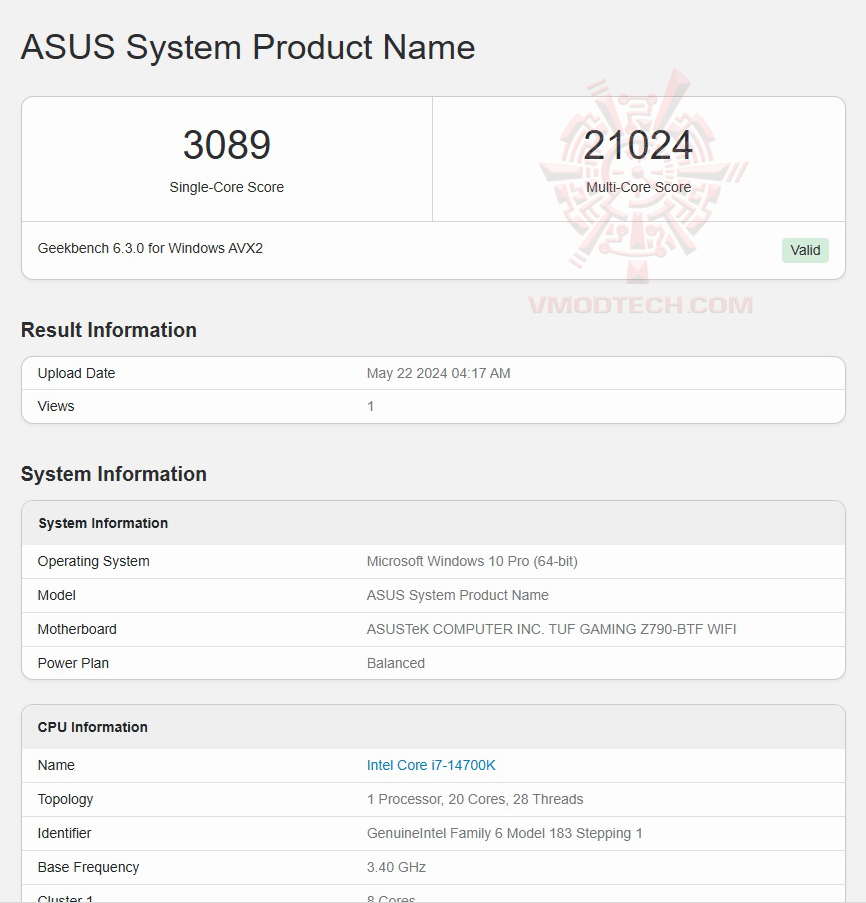Click the May 22 2024 upload date value

438,373
